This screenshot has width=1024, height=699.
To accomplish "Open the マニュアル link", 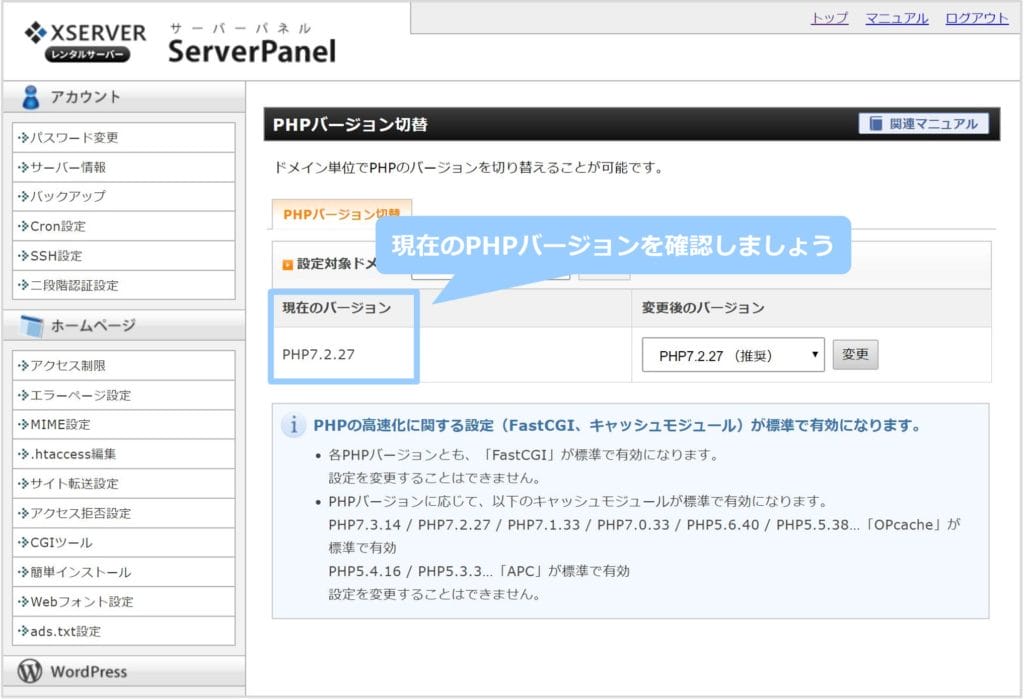I will pos(897,18).
